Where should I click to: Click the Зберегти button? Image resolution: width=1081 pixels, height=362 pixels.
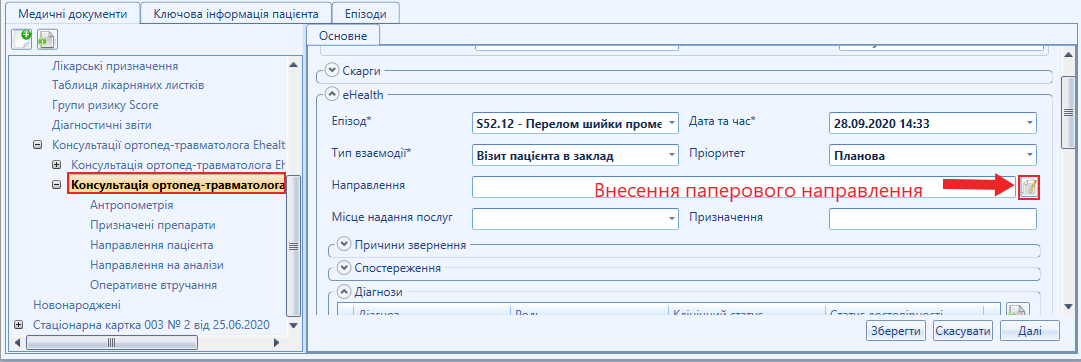click(x=896, y=330)
